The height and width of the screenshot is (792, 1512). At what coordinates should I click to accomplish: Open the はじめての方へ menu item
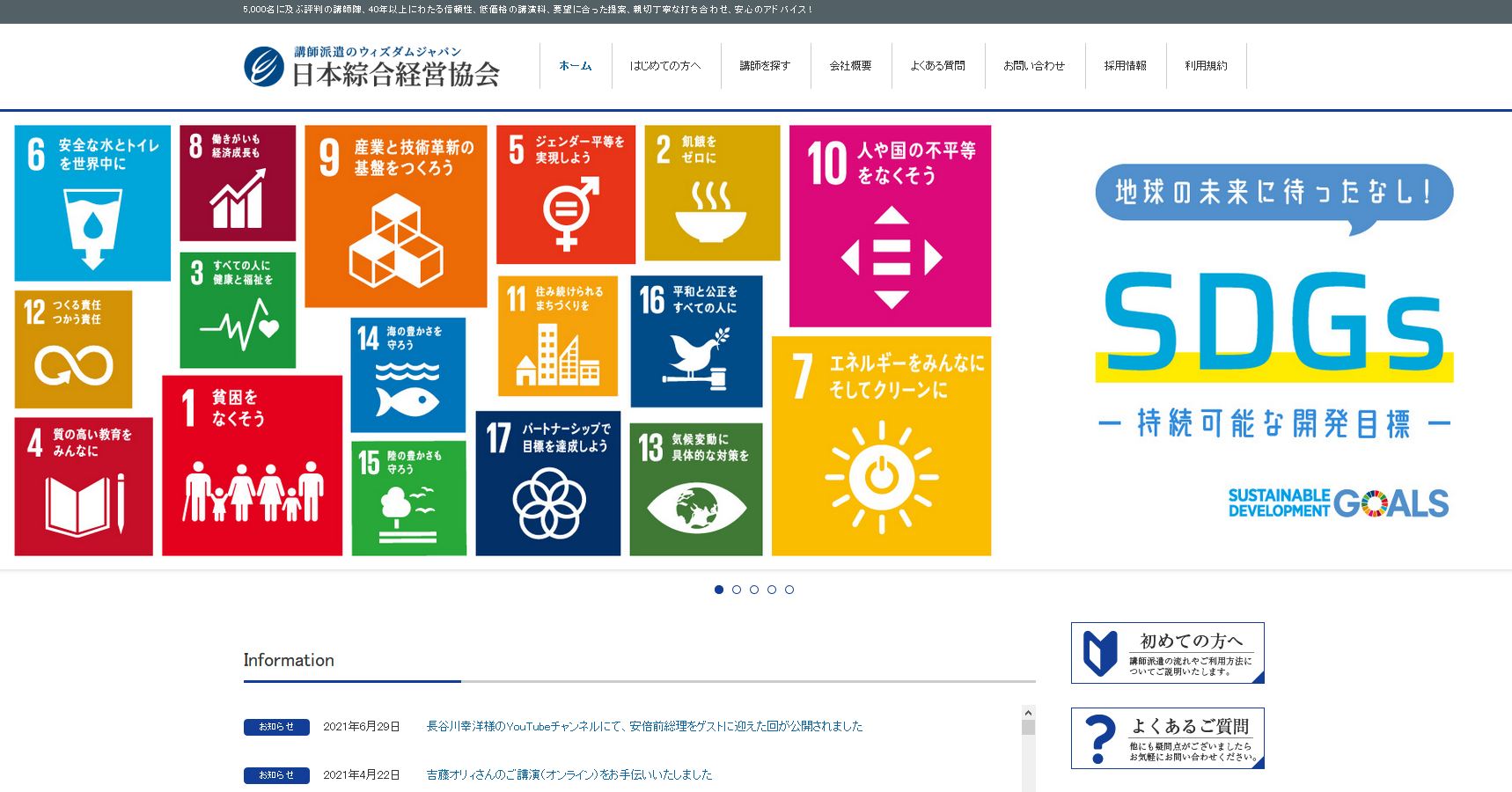pos(665,66)
